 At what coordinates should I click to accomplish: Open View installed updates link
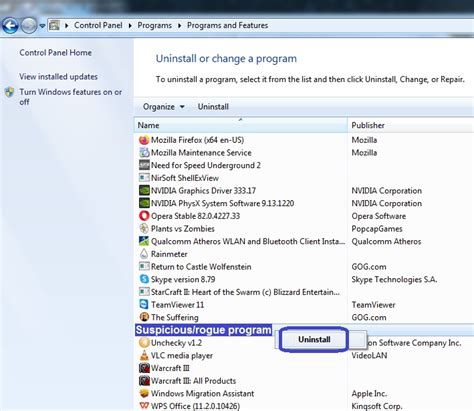58,77
